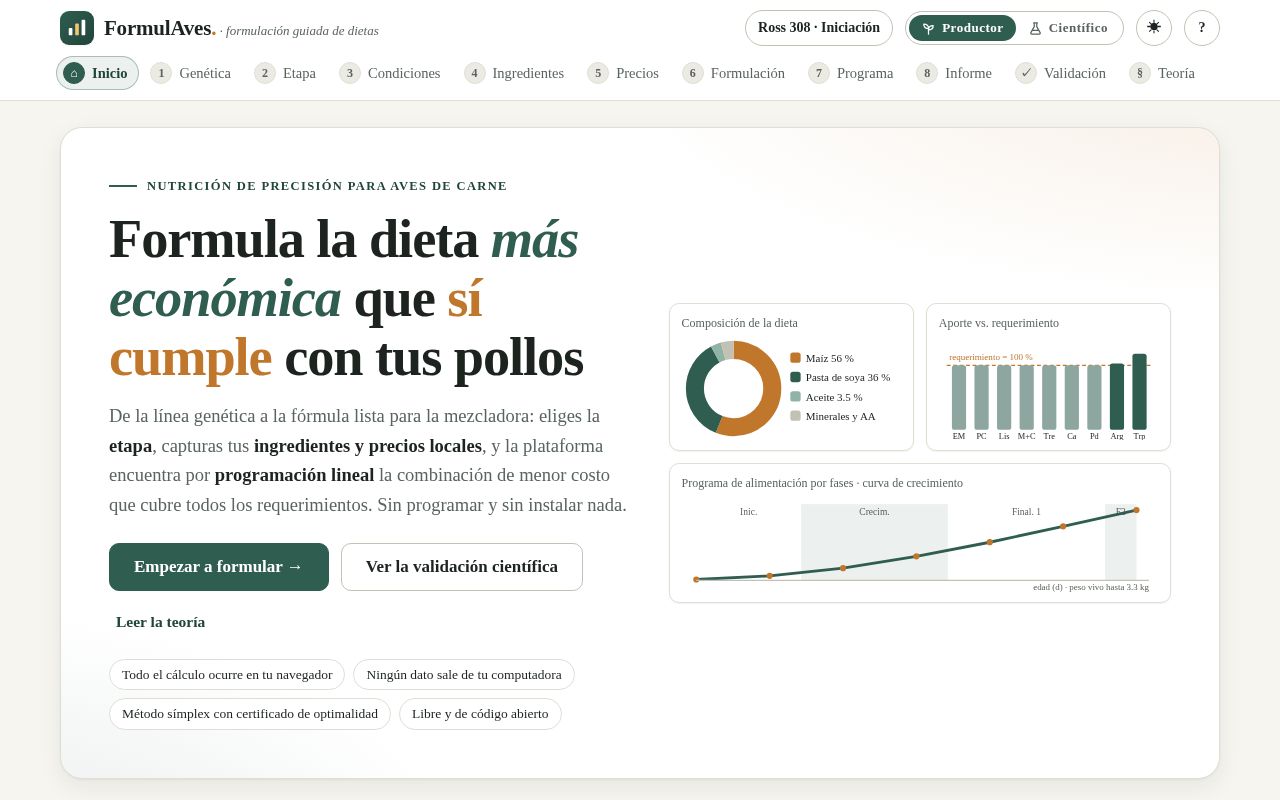Click the 'requerimiento = 100 %' label
Image resolution: width=1280 pixels, height=800 pixels.
pos(991,357)
